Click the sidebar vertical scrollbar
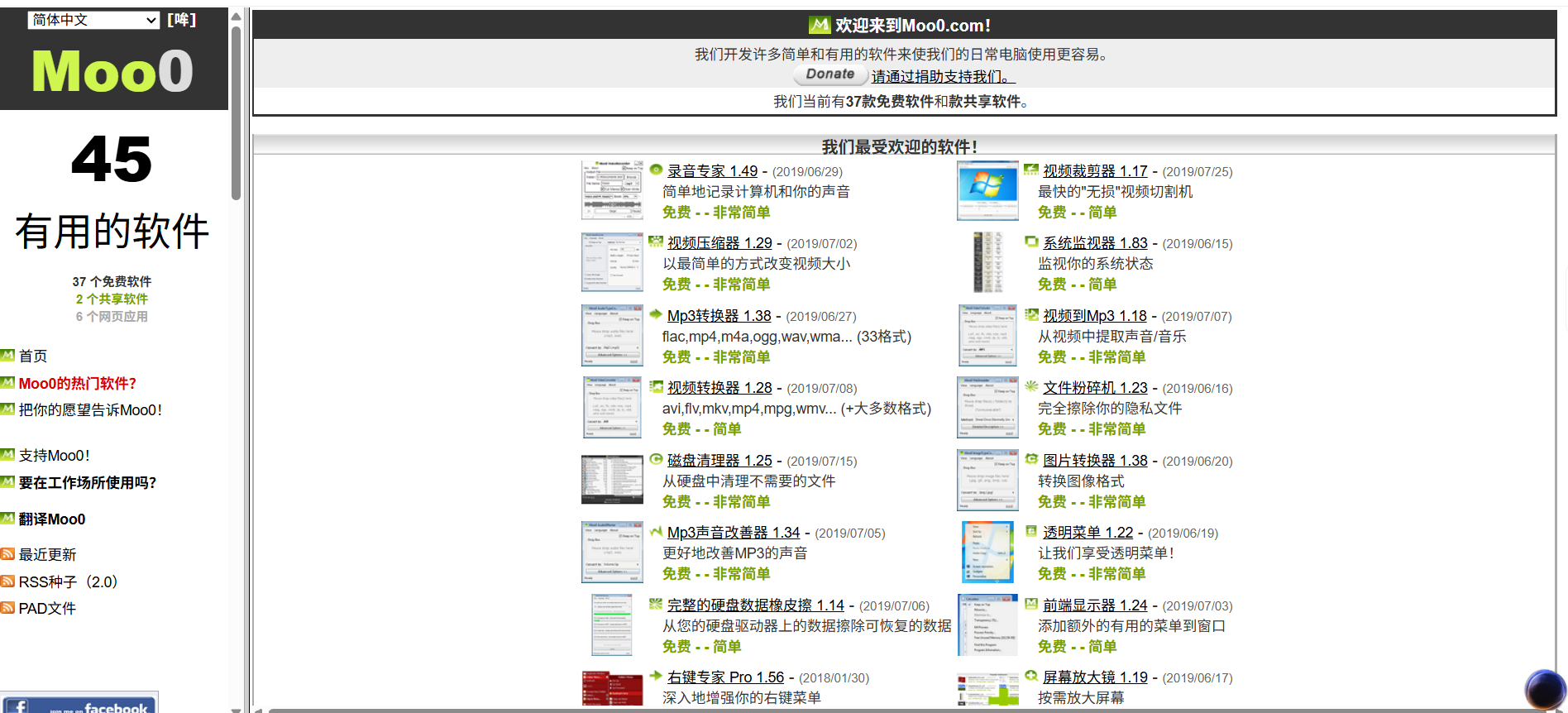This screenshot has height=713, width=1568. click(236, 113)
